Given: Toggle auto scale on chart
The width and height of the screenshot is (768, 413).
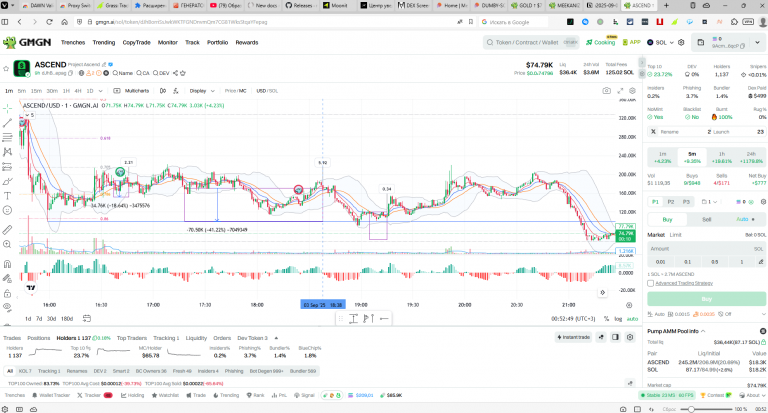Looking at the screenshot, I should point(632,319).
